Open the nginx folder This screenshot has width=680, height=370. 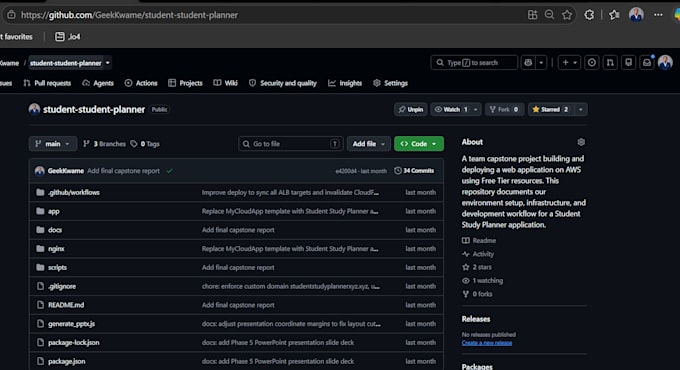[x=56, y=249]
